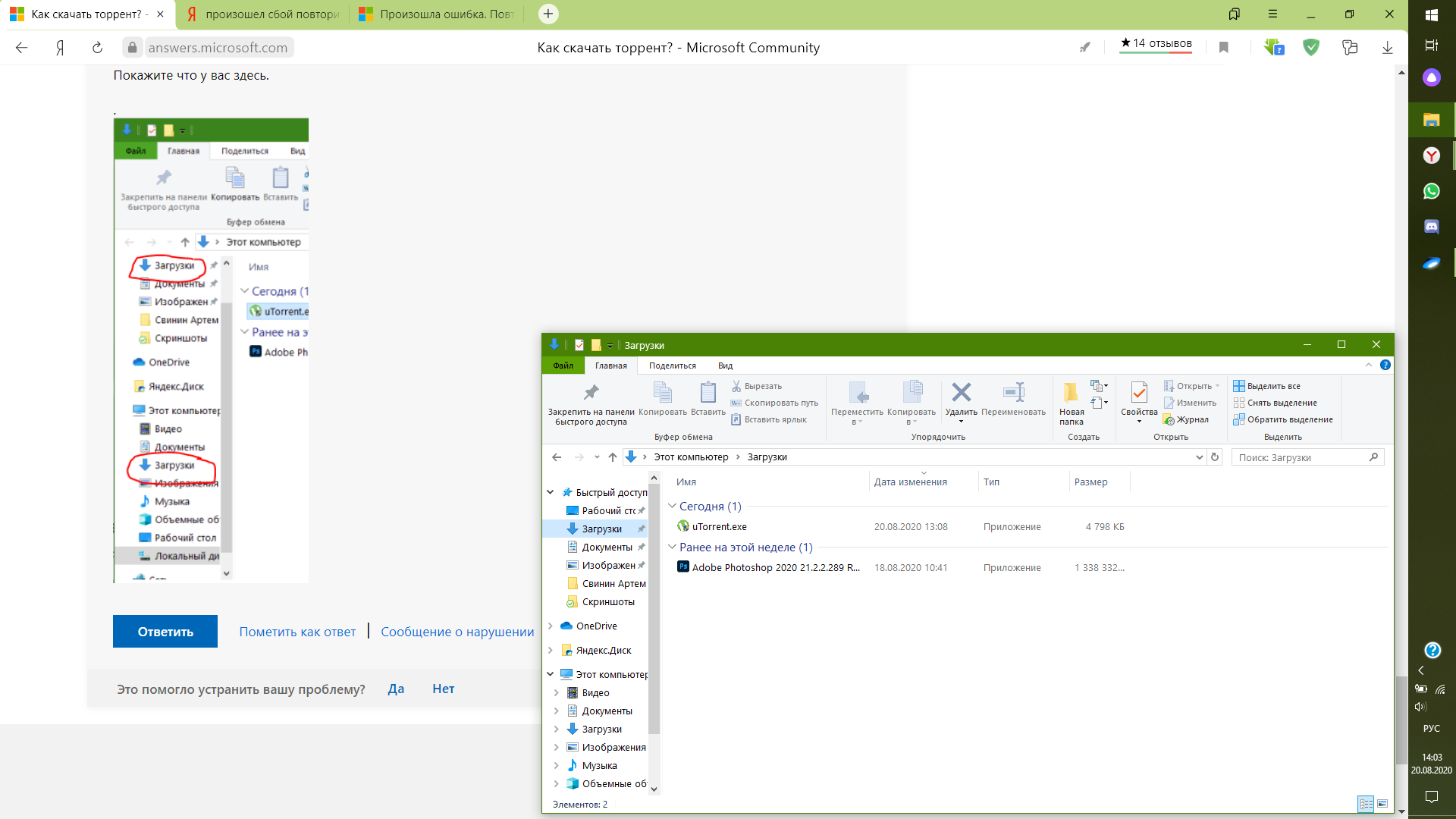Click the Copy (Копировать) ribbon icon
Viewport: 1456px width, 819px height.
tap(663, 392)
